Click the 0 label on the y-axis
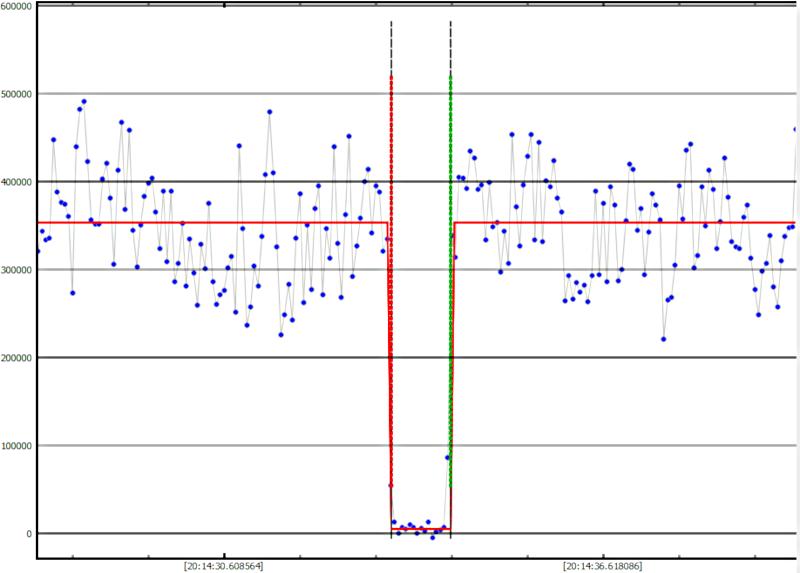Viewport: 800px width, 573px height. coord(29,534)
